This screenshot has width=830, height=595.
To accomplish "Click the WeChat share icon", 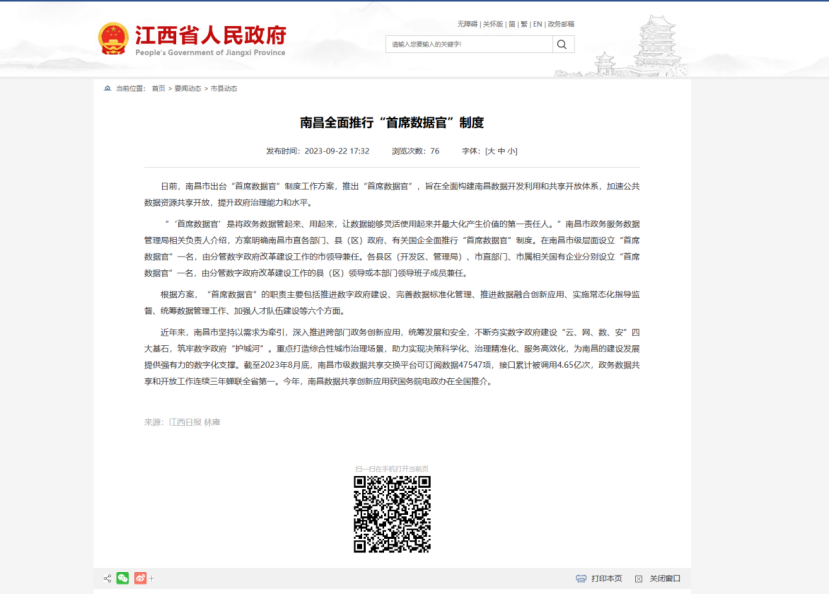I will (122, 577).
